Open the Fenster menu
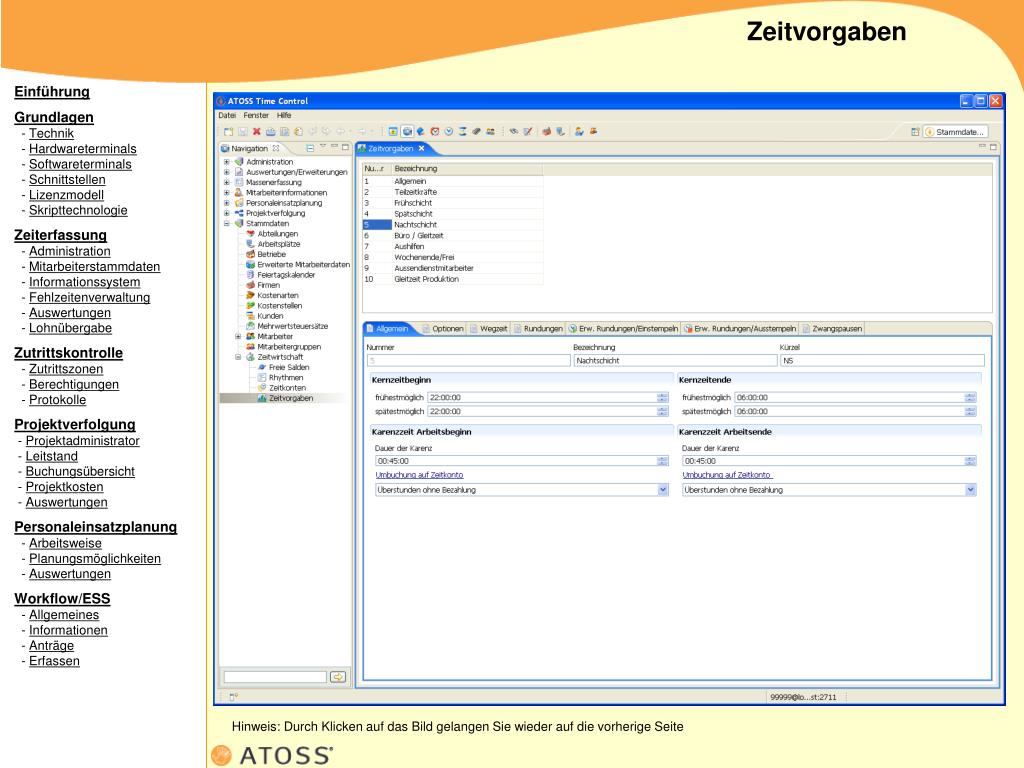Screen dimensions: 1024x768 tap(256, 116)
